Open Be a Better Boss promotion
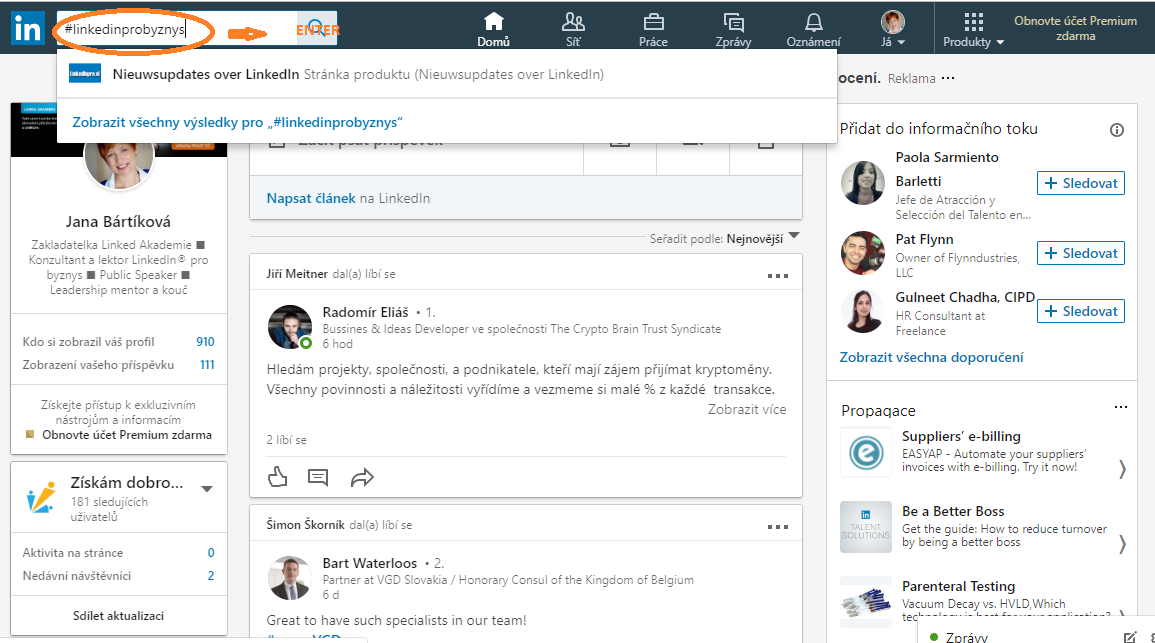 953,511
